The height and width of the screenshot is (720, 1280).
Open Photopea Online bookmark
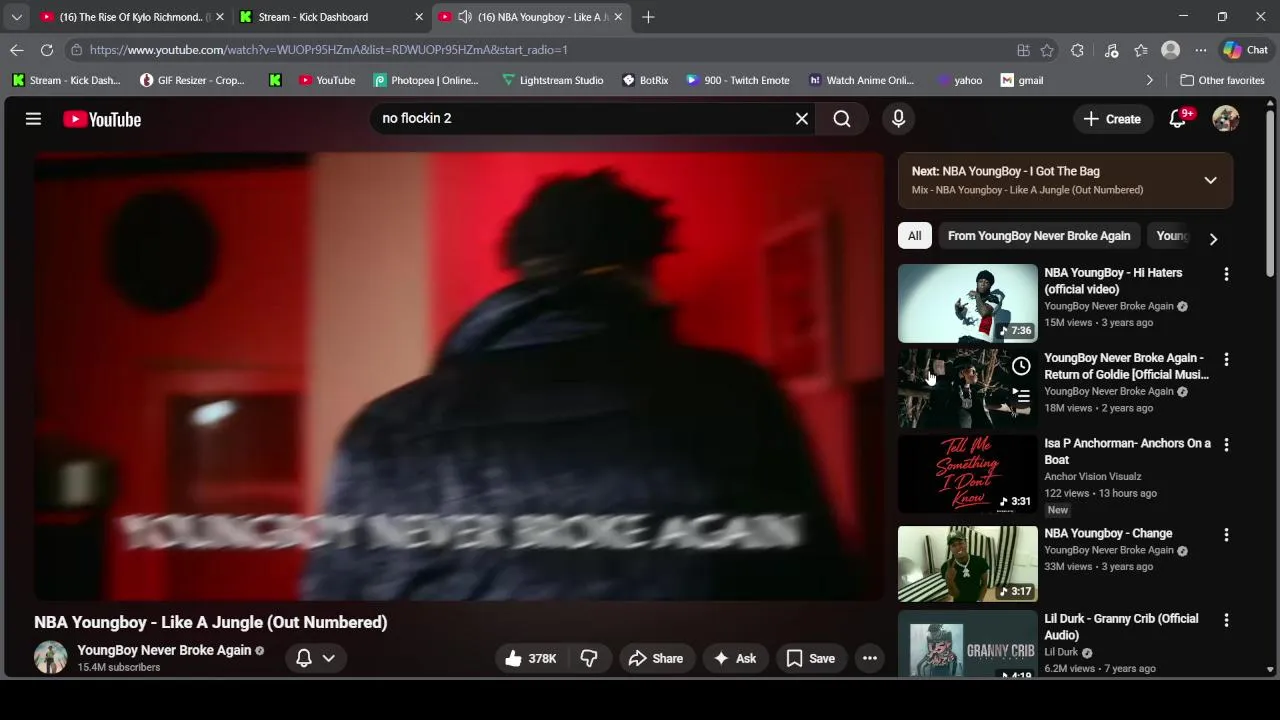pyautogui.click(x=426, y=80)
